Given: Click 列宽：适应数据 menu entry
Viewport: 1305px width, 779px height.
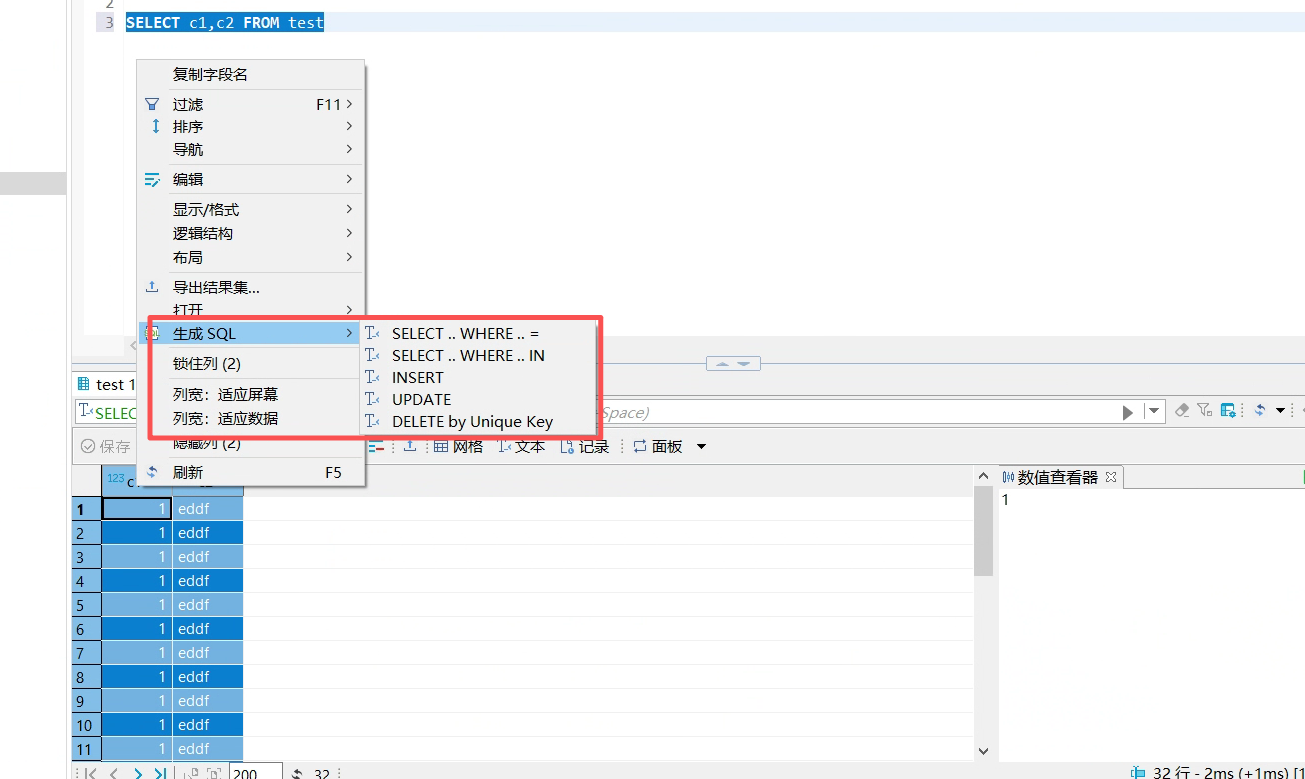Looking at the screenshot, I should click(x=225, y=418).
